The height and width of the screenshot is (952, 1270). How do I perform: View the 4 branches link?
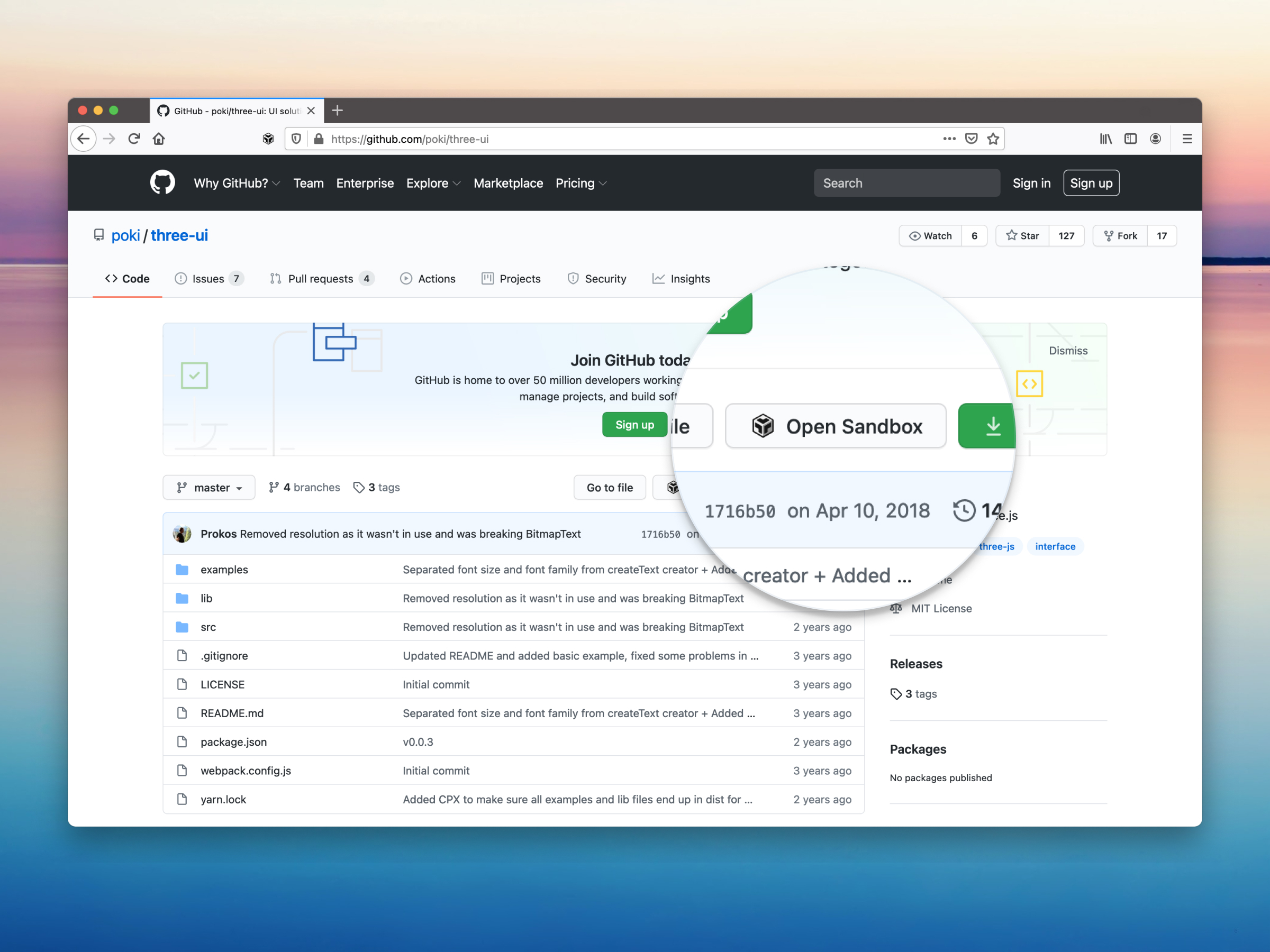coord(304,487)
